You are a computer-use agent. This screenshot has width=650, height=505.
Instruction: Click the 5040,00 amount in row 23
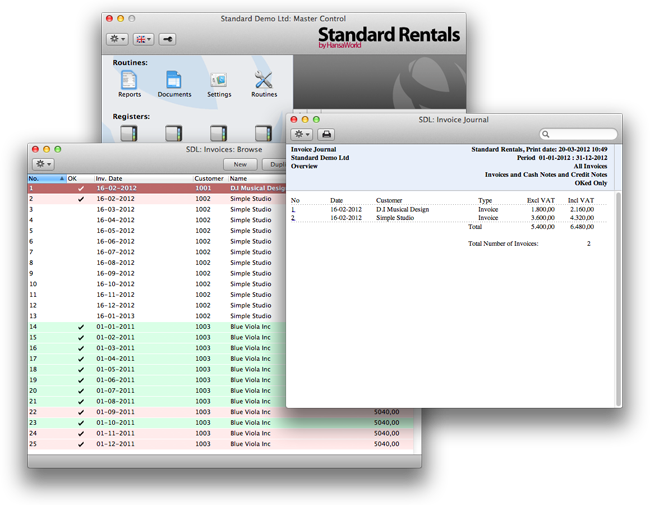[386, 422]
